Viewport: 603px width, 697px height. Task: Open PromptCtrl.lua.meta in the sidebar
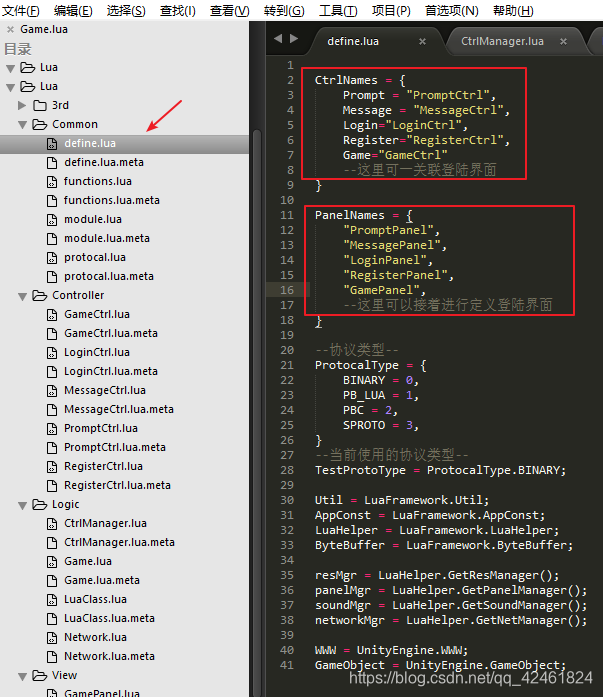pyautogui.click(x=115, y=447)
